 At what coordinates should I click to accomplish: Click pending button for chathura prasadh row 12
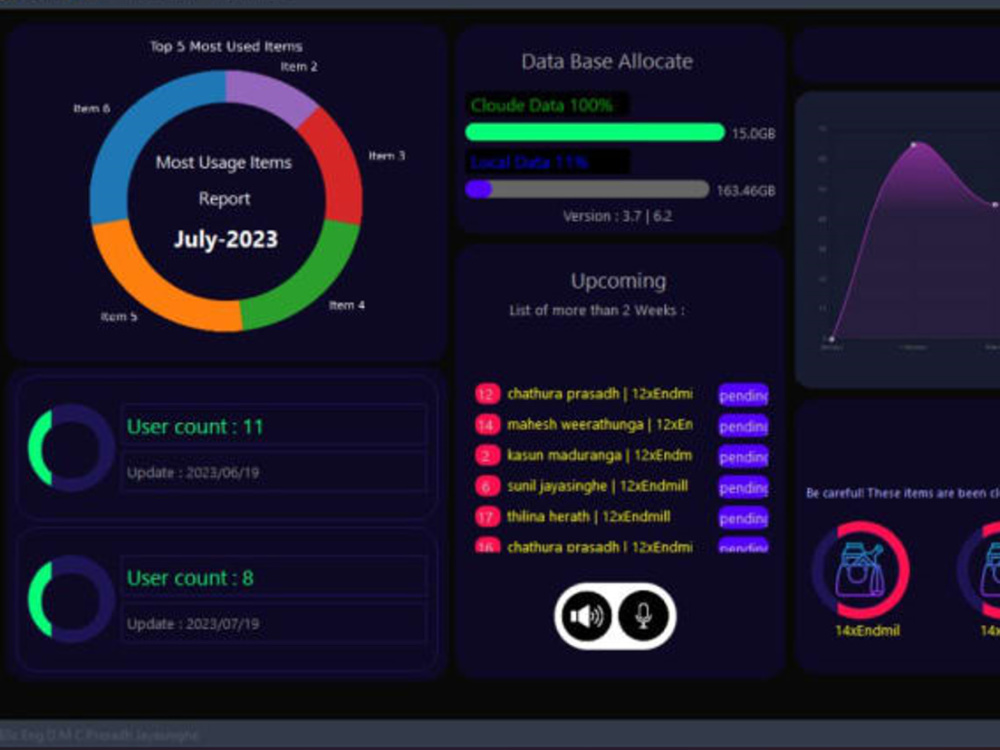point(743,395)
